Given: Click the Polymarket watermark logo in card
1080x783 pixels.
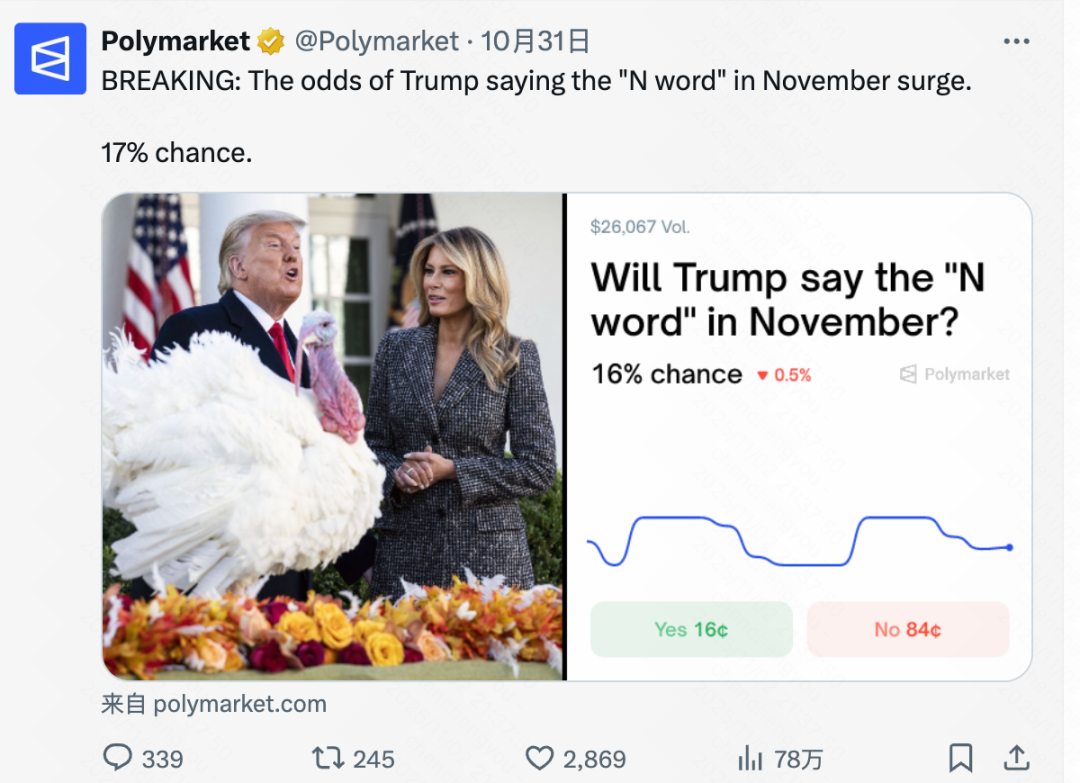Looking at the screenshot, I should (x=955, y=374).
